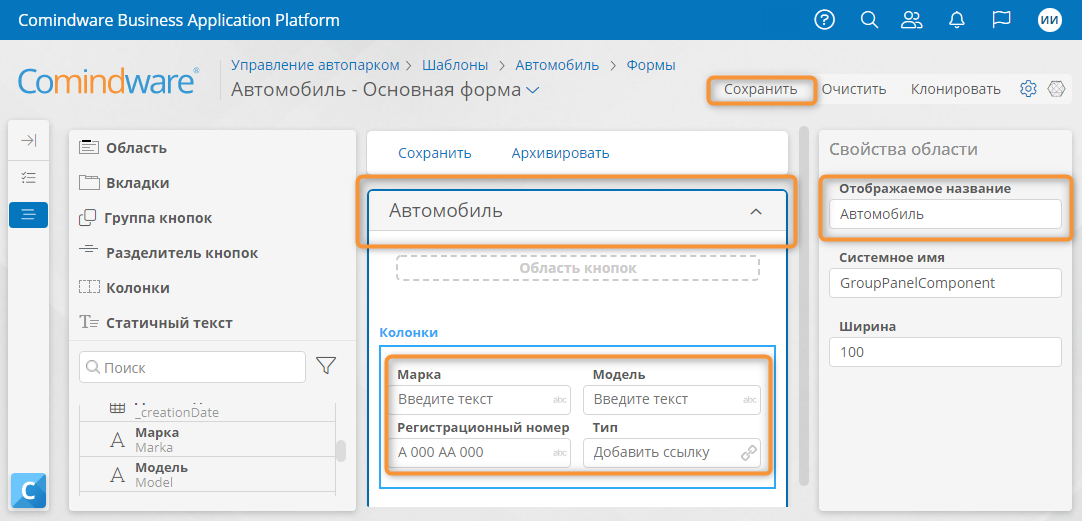Click the blue C logo button
The height and width of the screenshot is (521, 1082).
[x=28, y=490]
